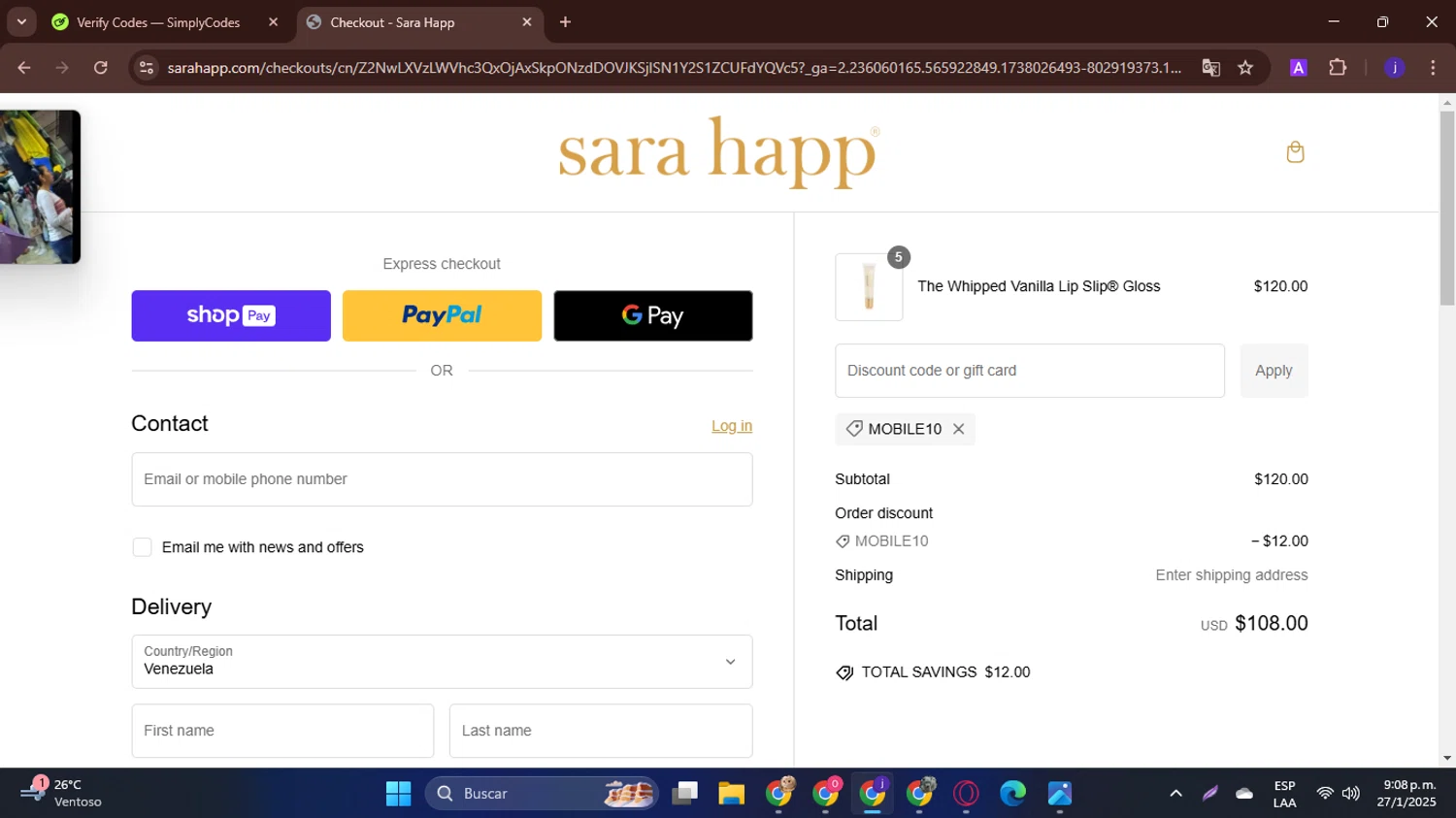Open the Photos app taskbar icon
1456x818 pixels.
coord(1059,794)
